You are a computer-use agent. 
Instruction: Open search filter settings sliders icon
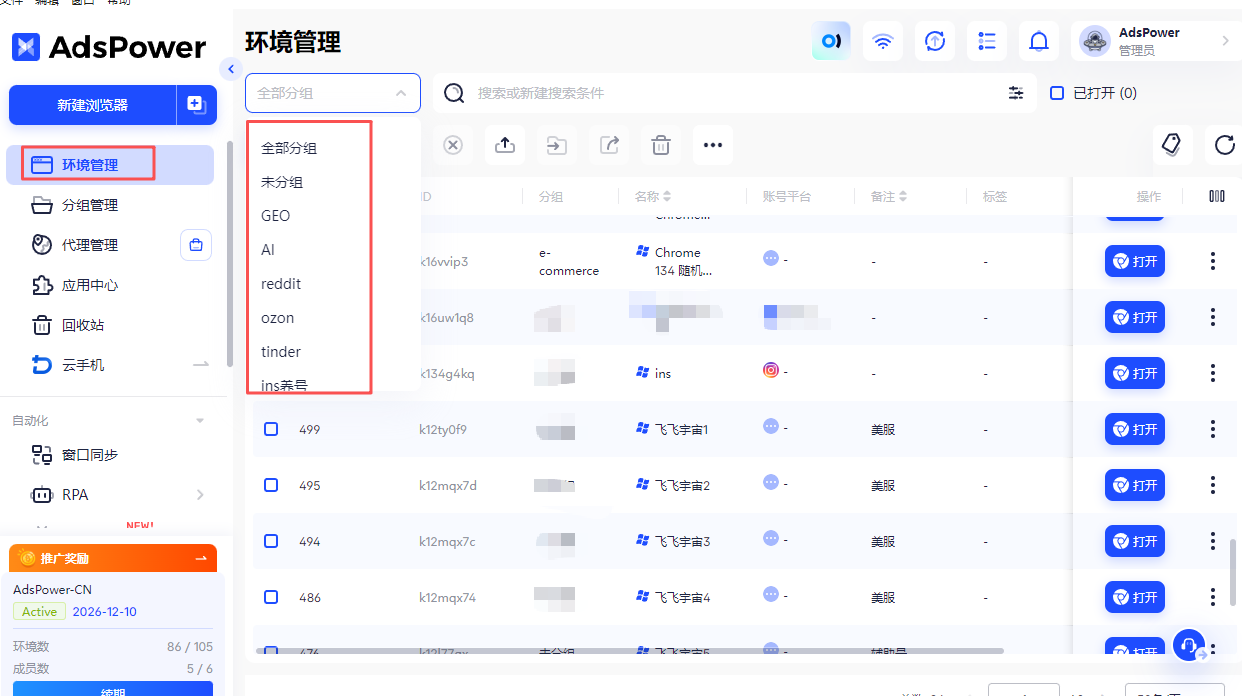1016,93
